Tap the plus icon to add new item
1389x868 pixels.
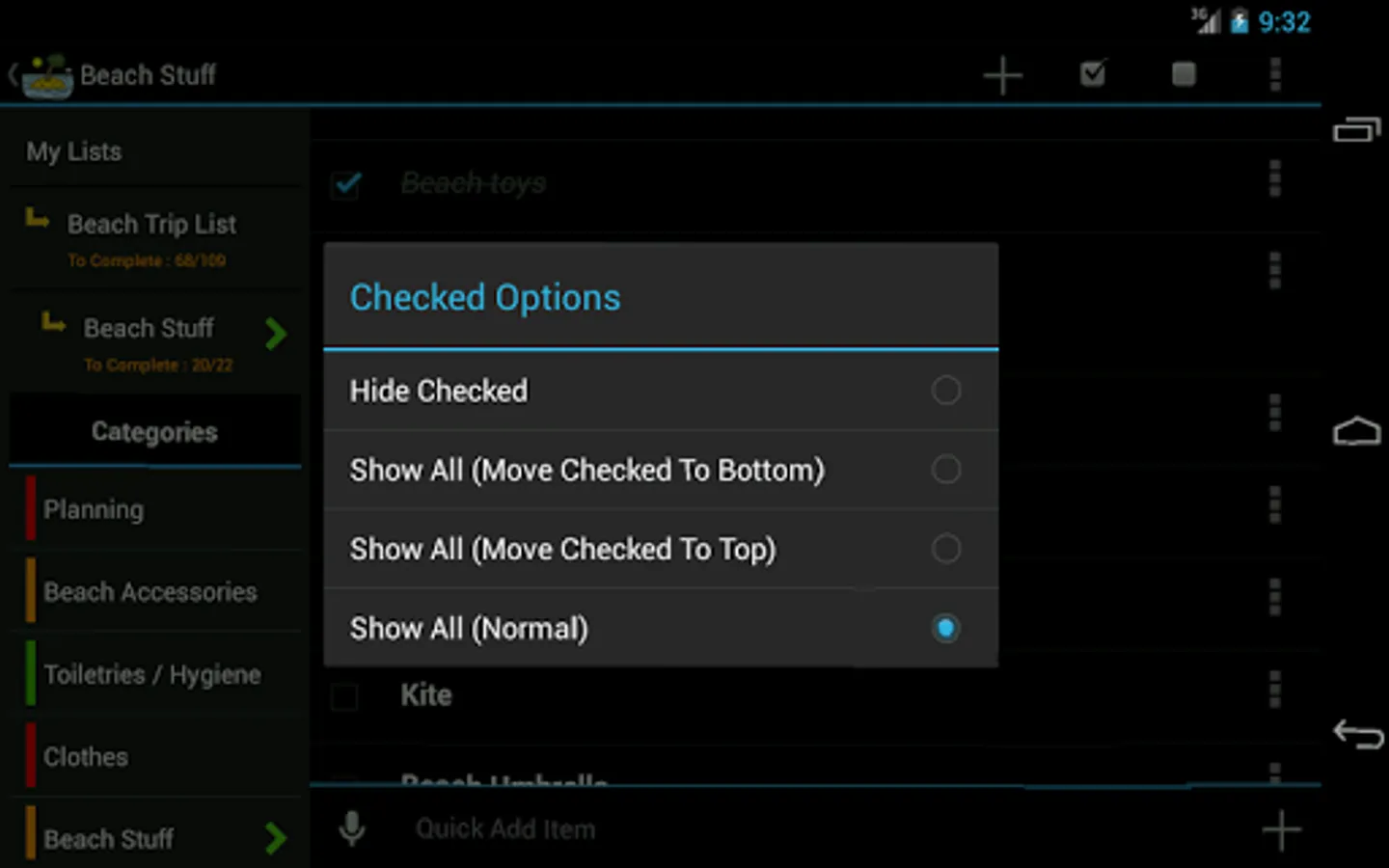click(1002, 74)
